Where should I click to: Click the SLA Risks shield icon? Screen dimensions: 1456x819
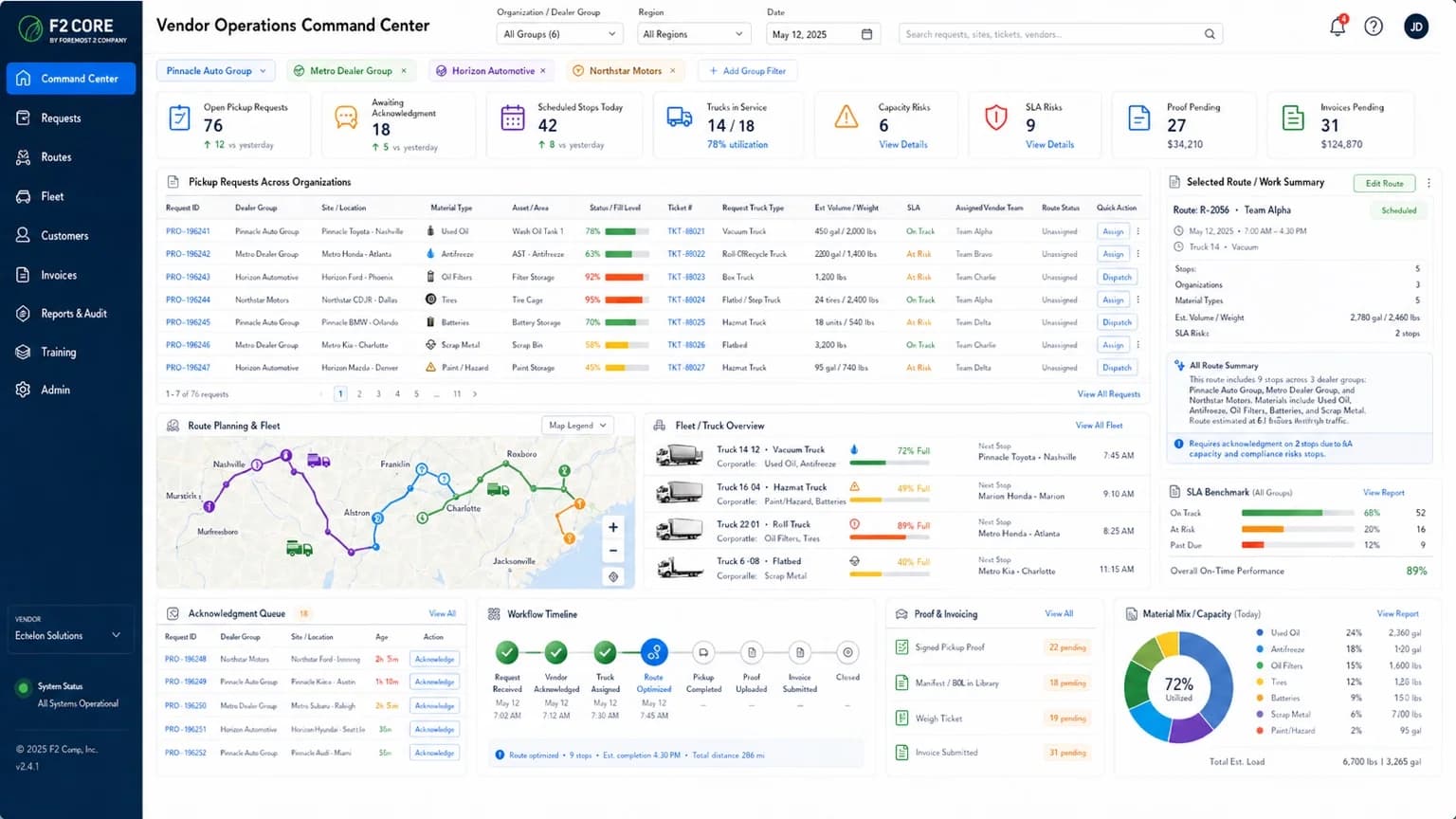pyautogui.click(x=995, y=118)
